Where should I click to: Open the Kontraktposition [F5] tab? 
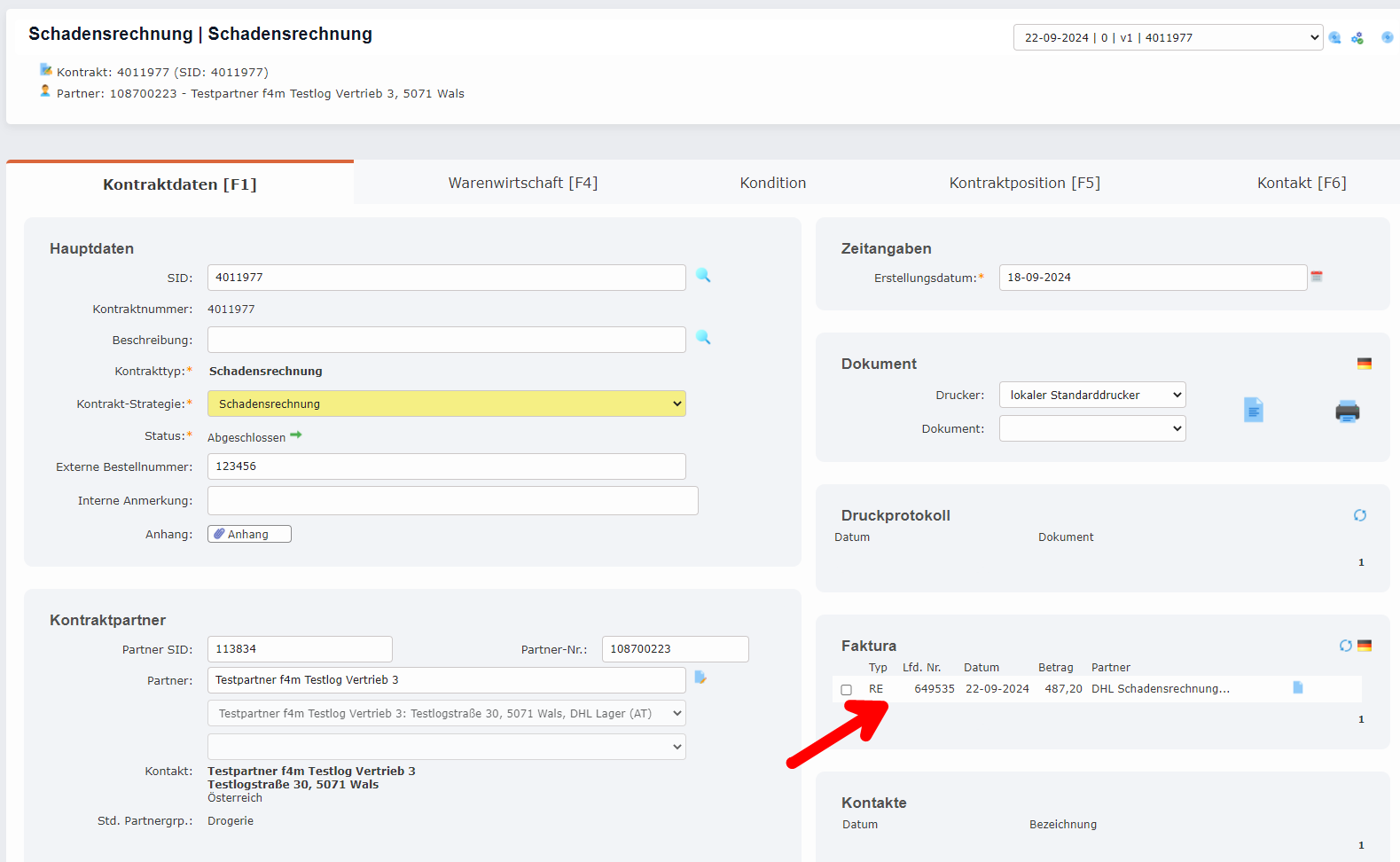(x=1025, y=183)
